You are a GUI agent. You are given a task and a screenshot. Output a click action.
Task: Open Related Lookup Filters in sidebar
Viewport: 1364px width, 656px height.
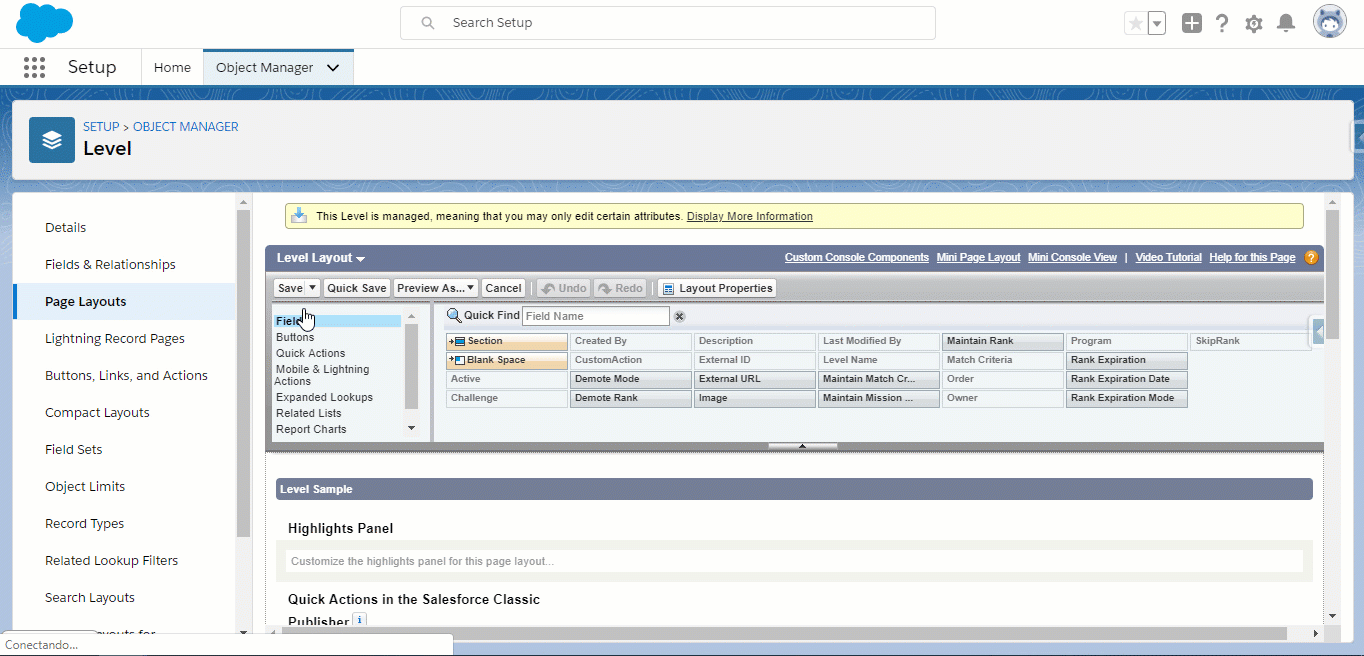click(111, 560)
